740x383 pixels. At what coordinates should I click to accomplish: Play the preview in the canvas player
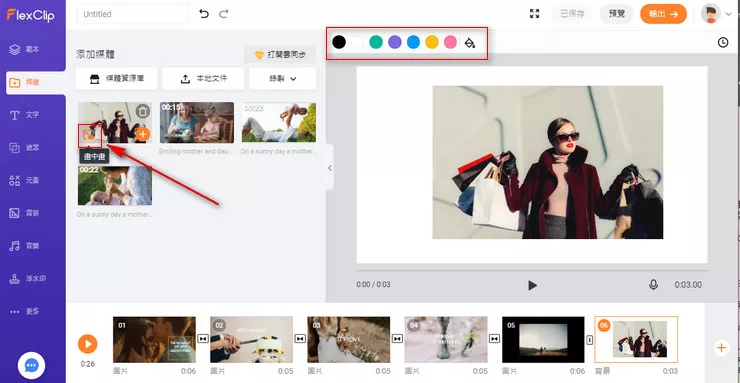click(532, 285)
